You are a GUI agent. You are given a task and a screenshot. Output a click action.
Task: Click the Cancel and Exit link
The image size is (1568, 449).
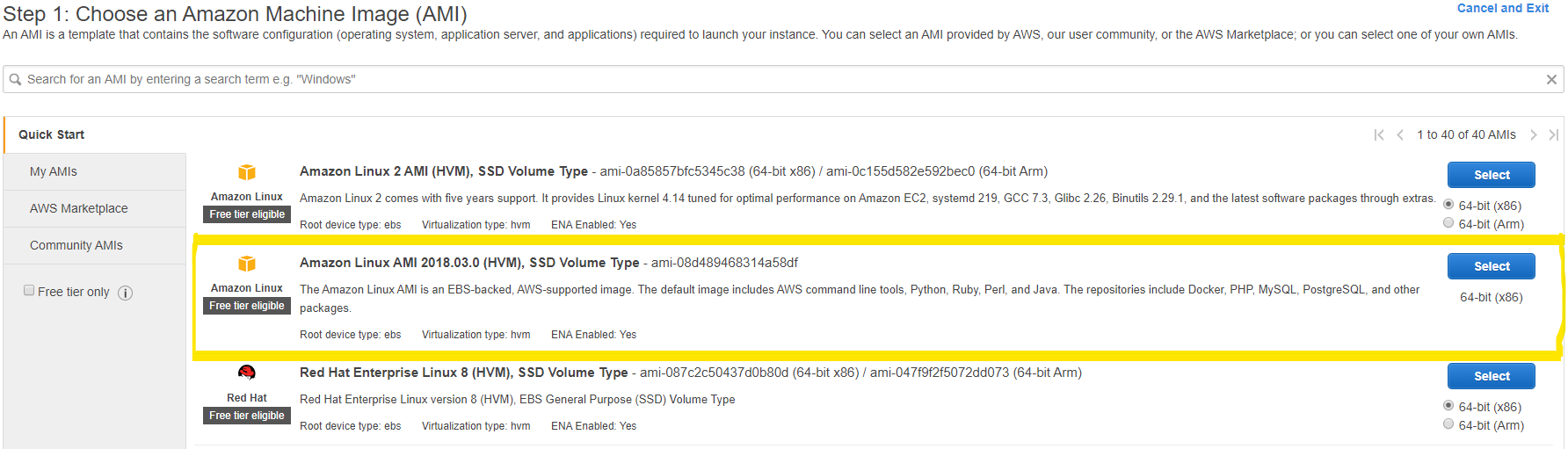coord(1503,8)
